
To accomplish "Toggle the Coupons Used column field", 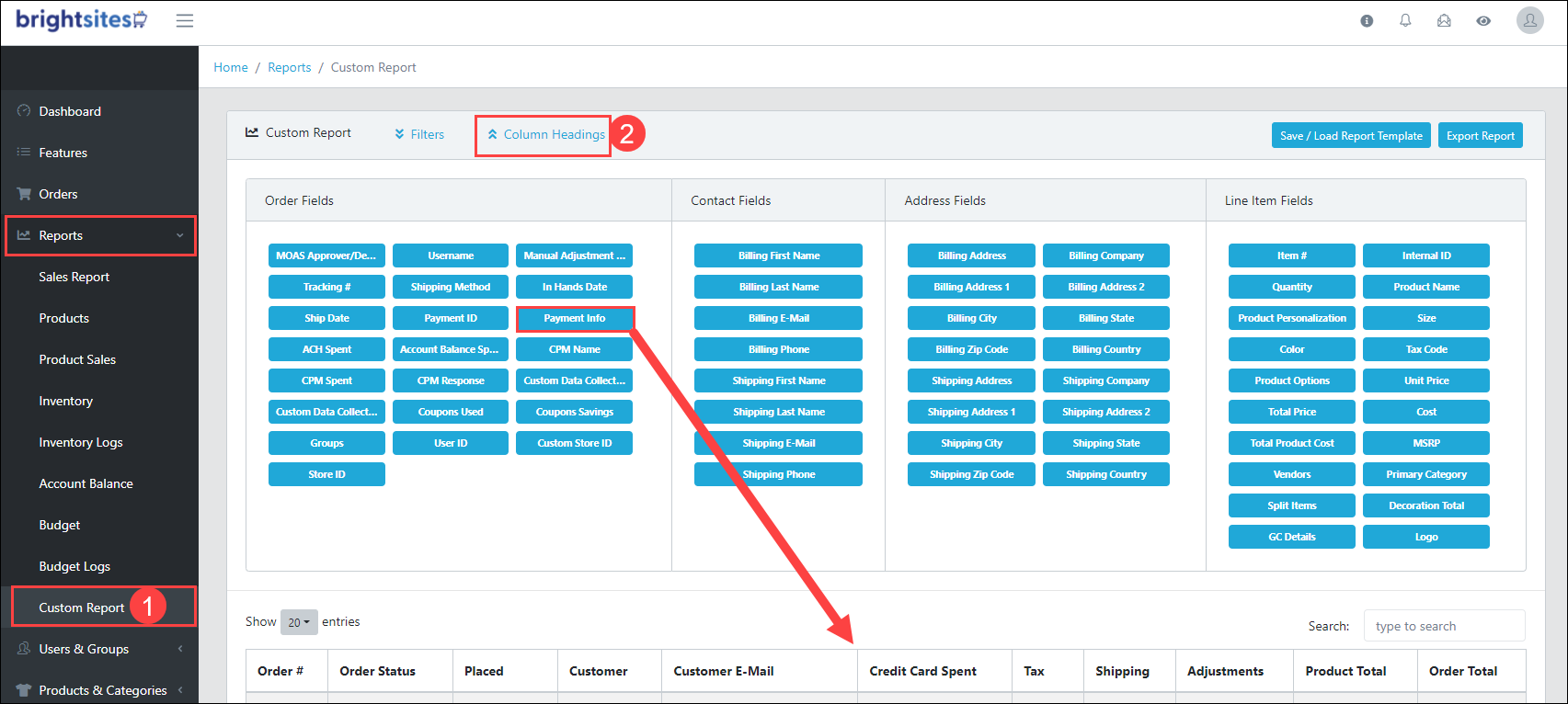I will tap(451, 412).
